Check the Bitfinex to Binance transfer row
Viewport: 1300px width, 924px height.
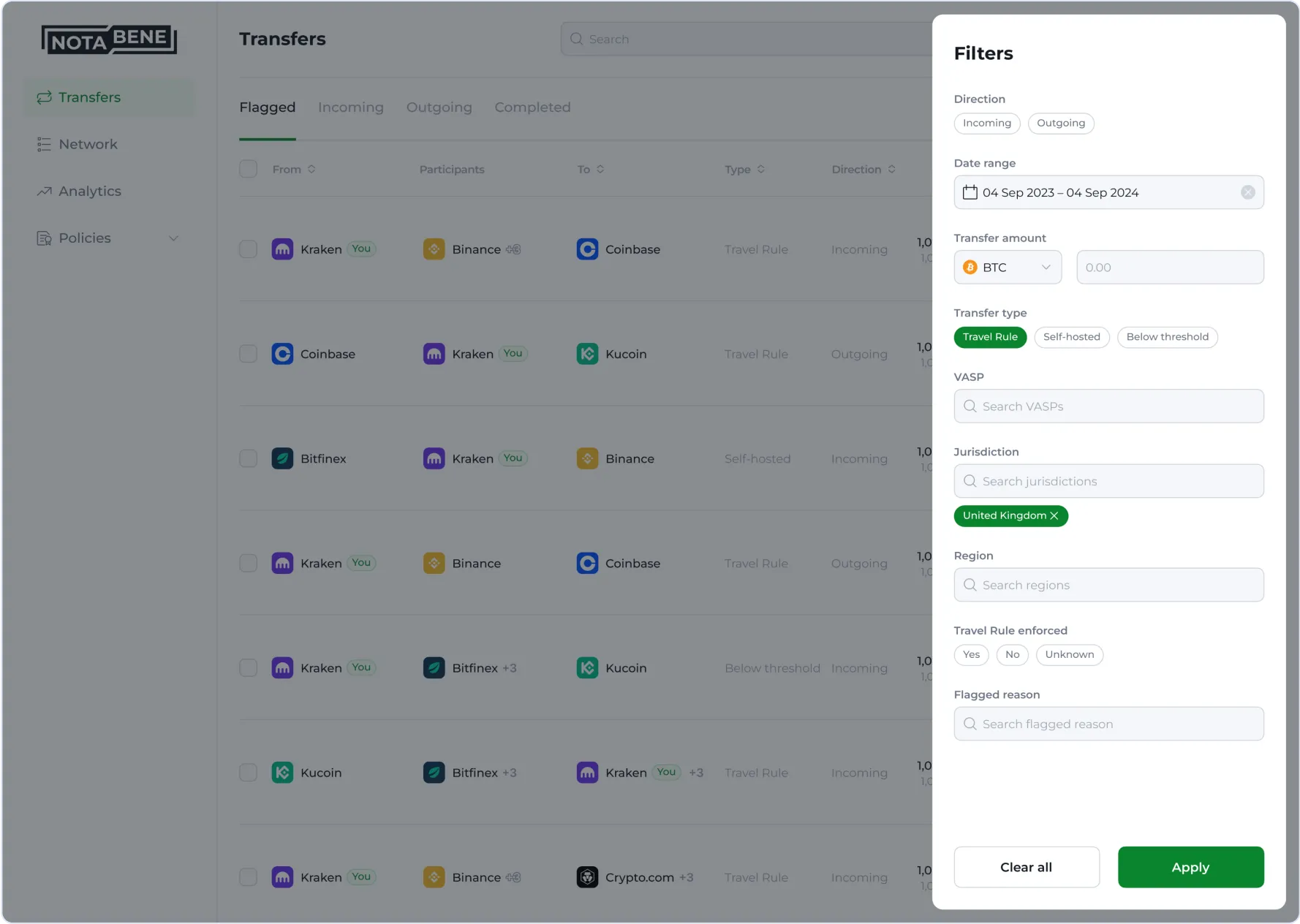(x=249, y=458)
